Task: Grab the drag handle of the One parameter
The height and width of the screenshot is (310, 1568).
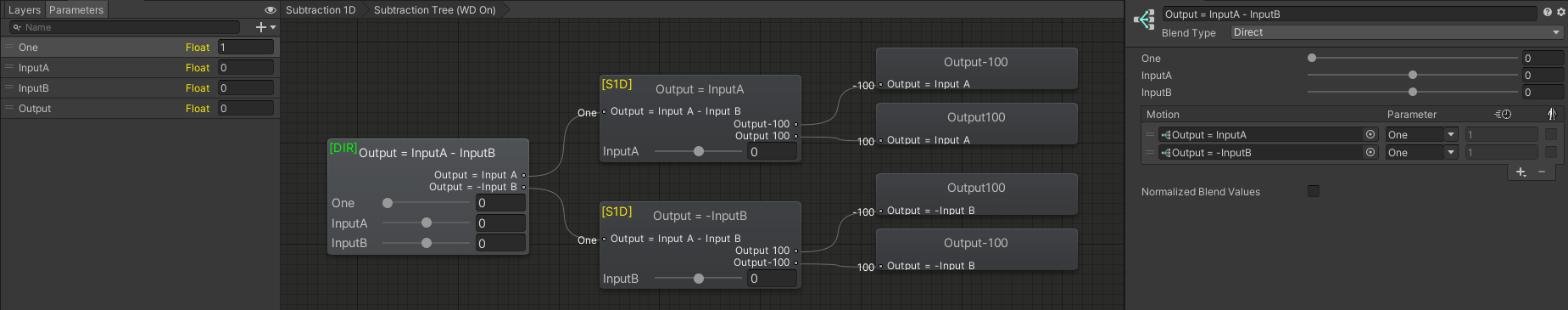Action: [9, 48]
